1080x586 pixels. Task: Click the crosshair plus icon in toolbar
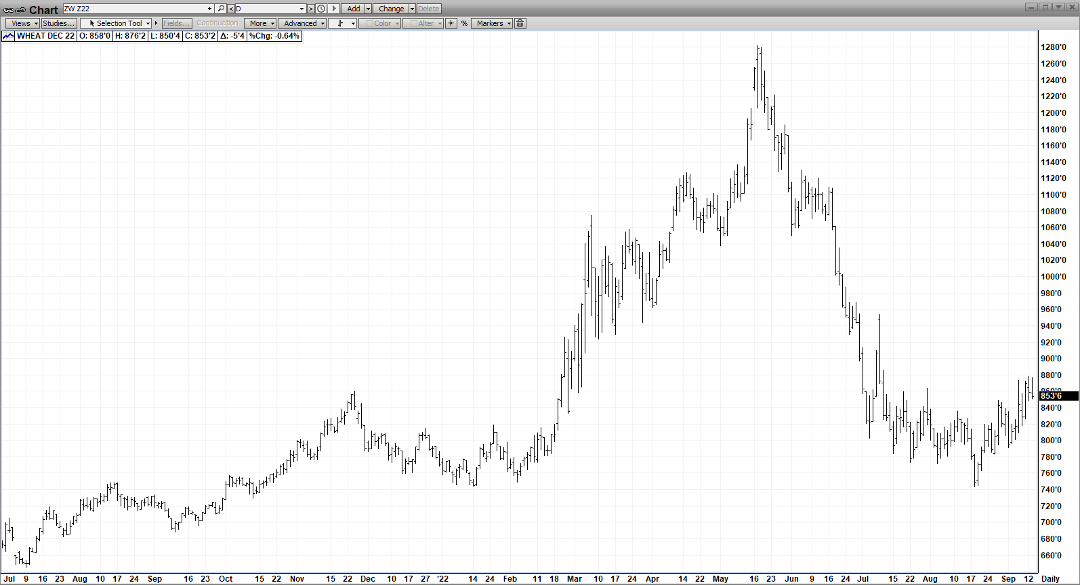point(451,23)
